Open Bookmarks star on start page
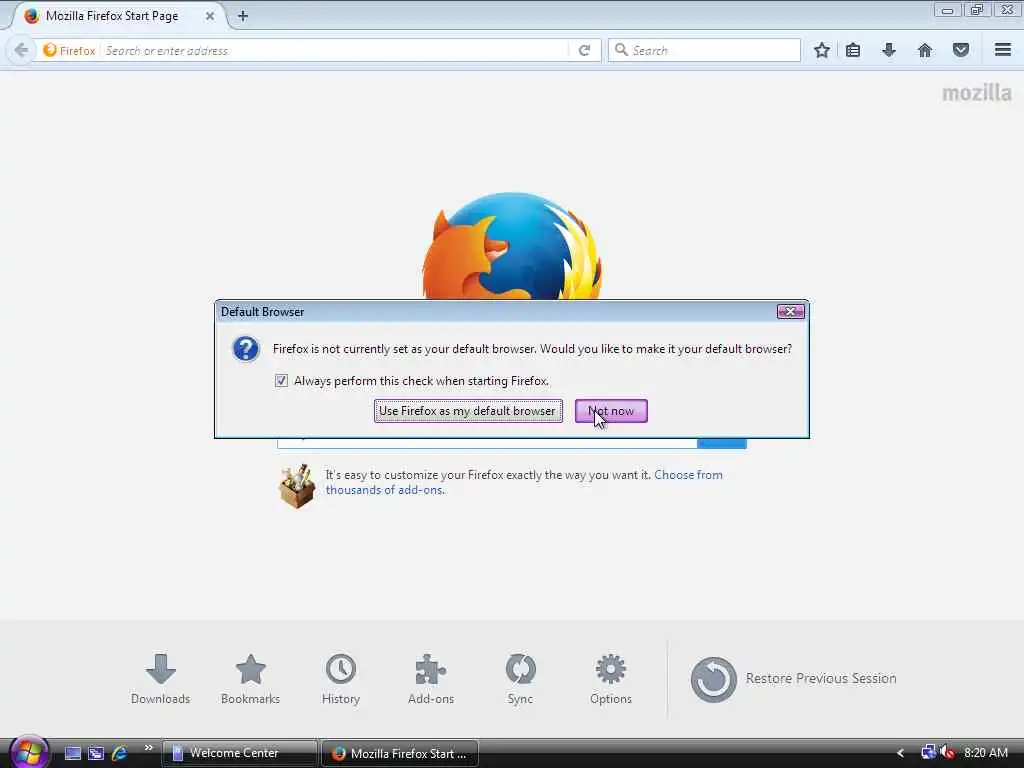1024x768 pixels. [x=250, y=679]
